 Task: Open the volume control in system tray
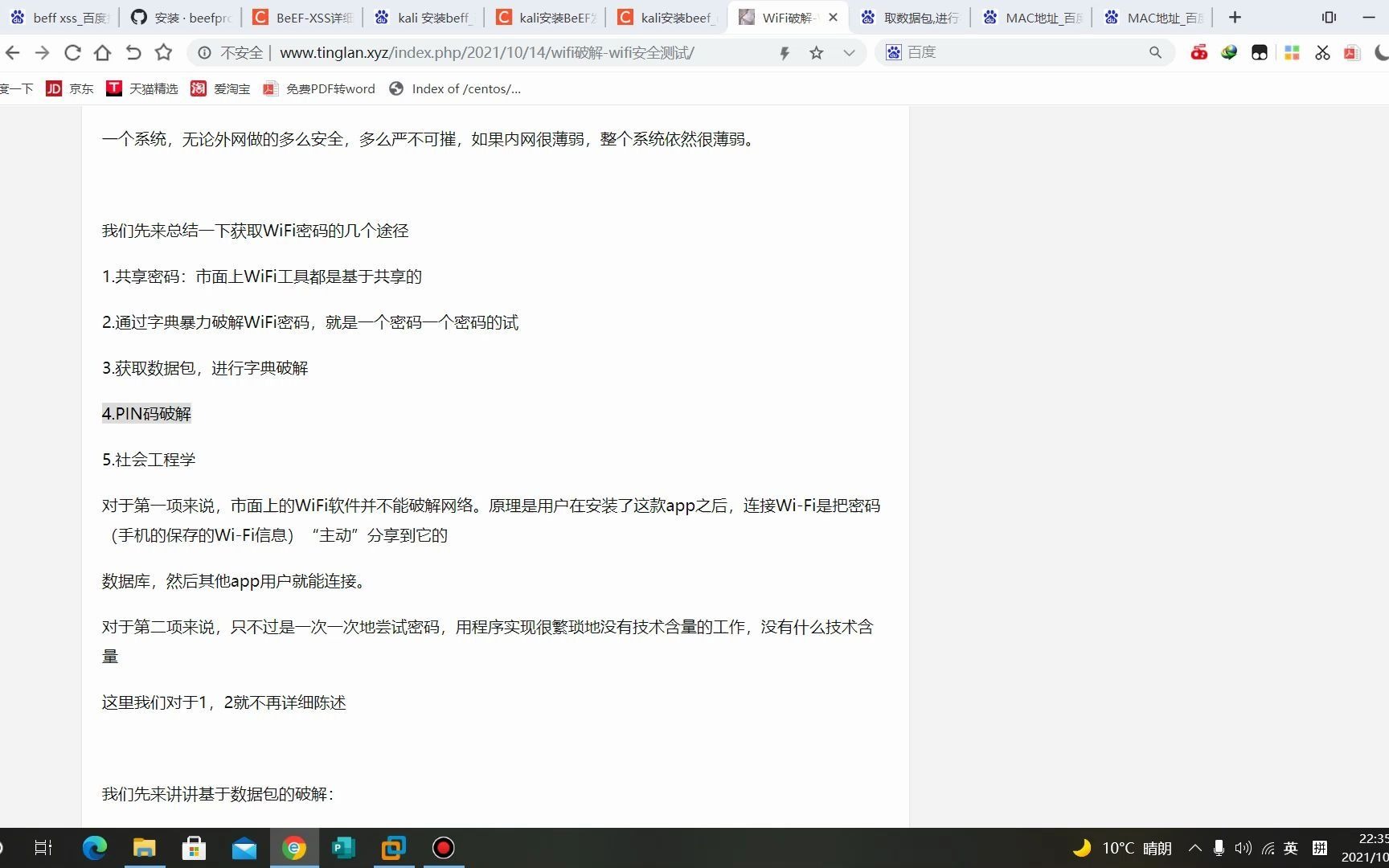tap(1243, 848)
